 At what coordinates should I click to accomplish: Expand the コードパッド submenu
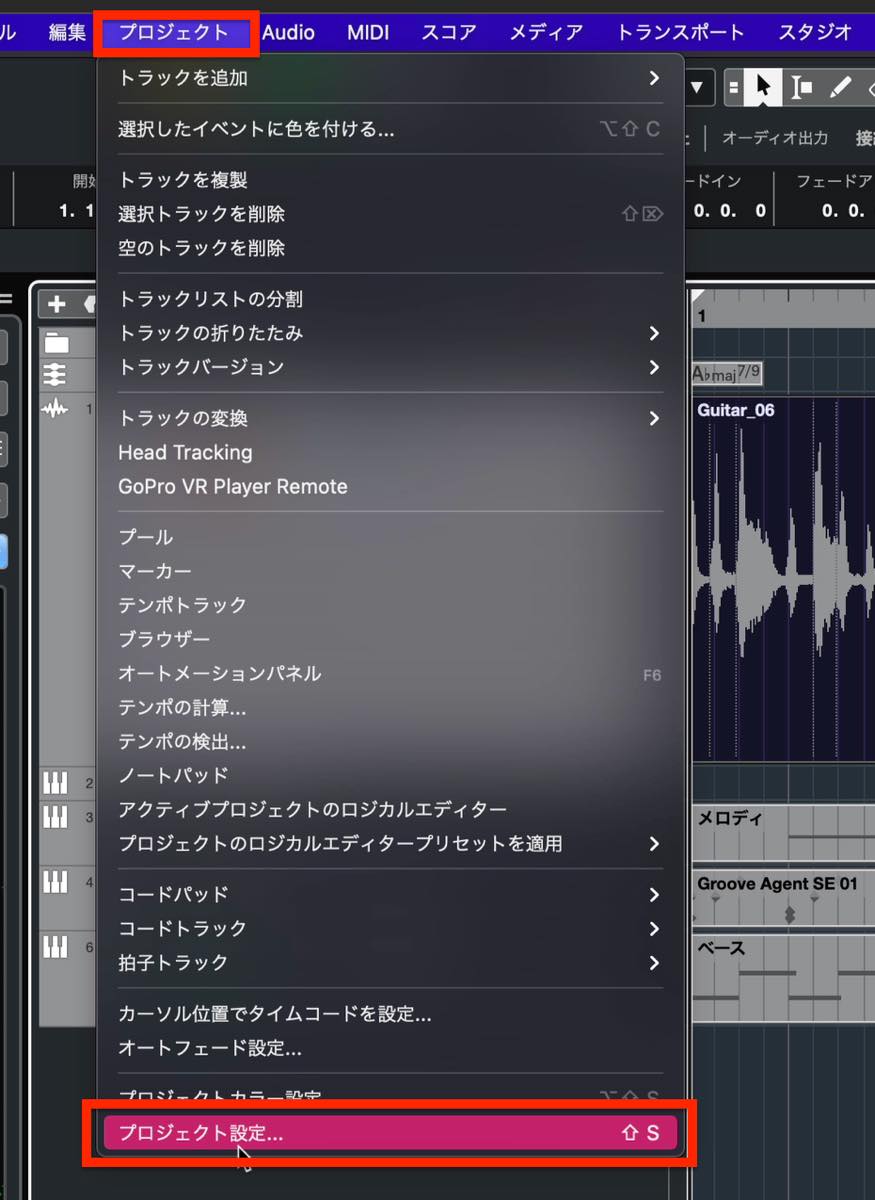point(390,894)
